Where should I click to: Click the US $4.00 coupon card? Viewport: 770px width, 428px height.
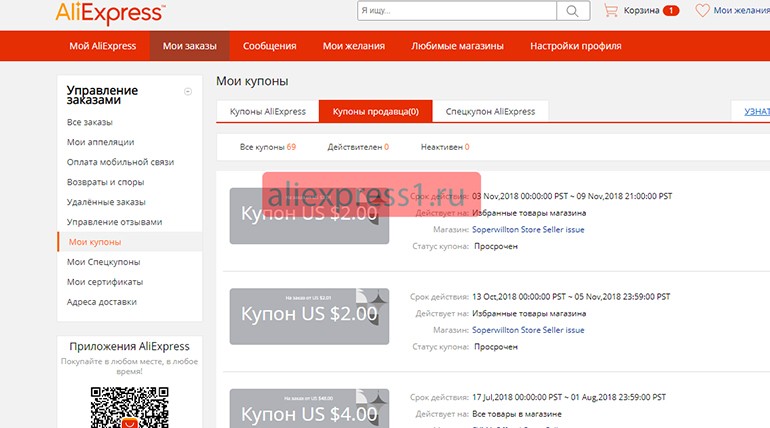click(x=309, y=408)
